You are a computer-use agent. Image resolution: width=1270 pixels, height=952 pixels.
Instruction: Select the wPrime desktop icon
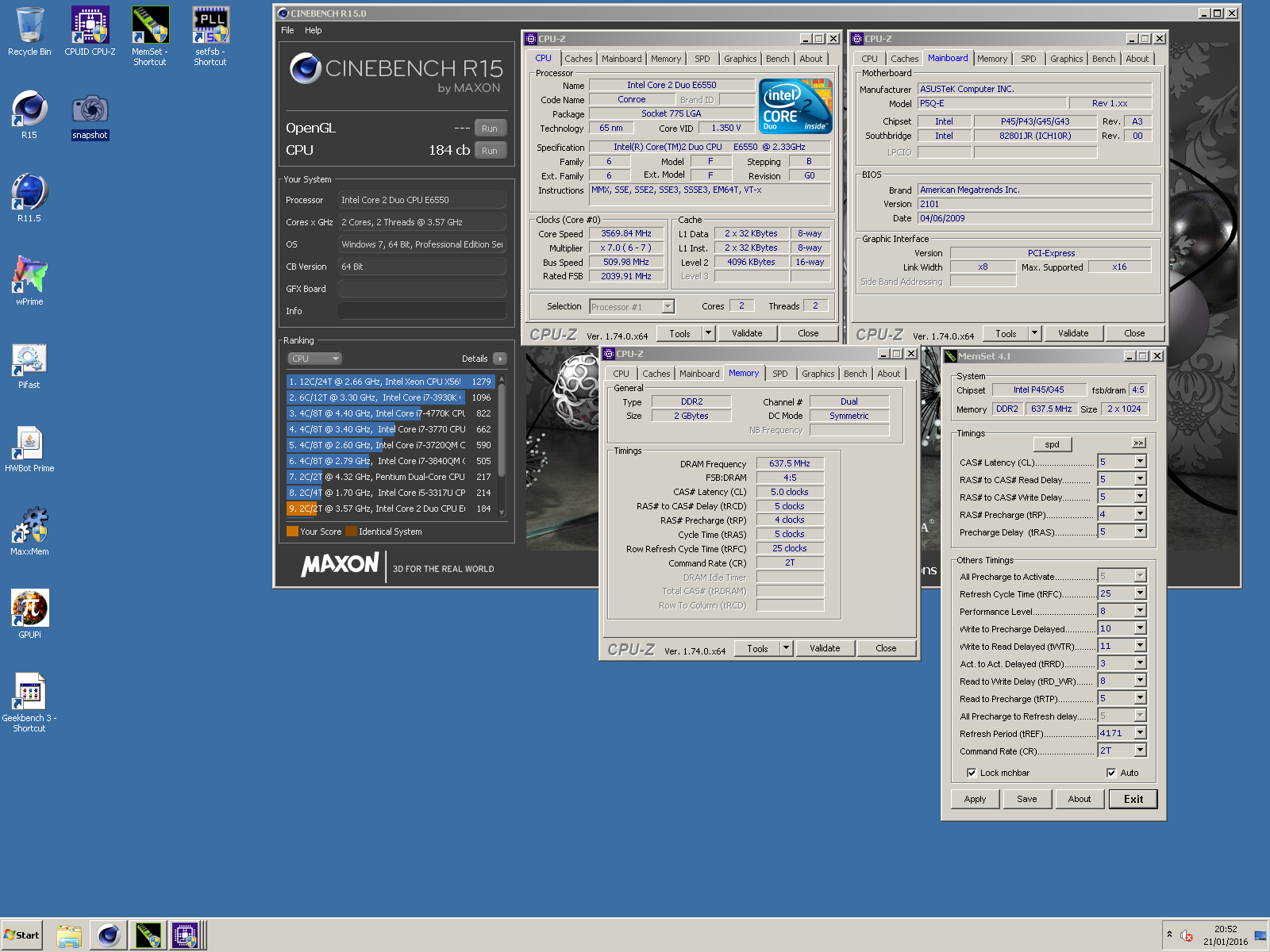(29, 282)
